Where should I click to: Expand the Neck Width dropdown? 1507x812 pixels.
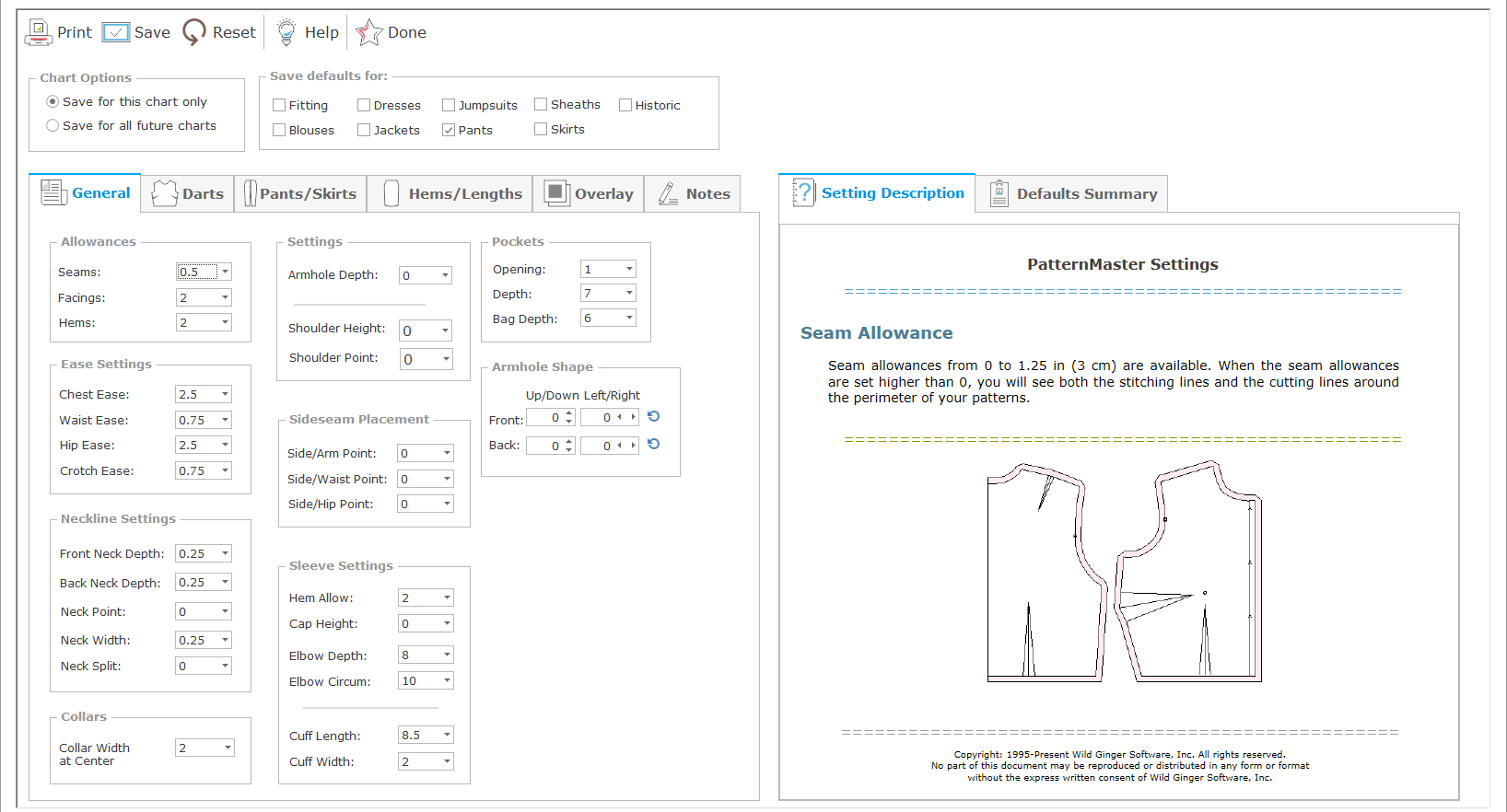pos(225,640)
